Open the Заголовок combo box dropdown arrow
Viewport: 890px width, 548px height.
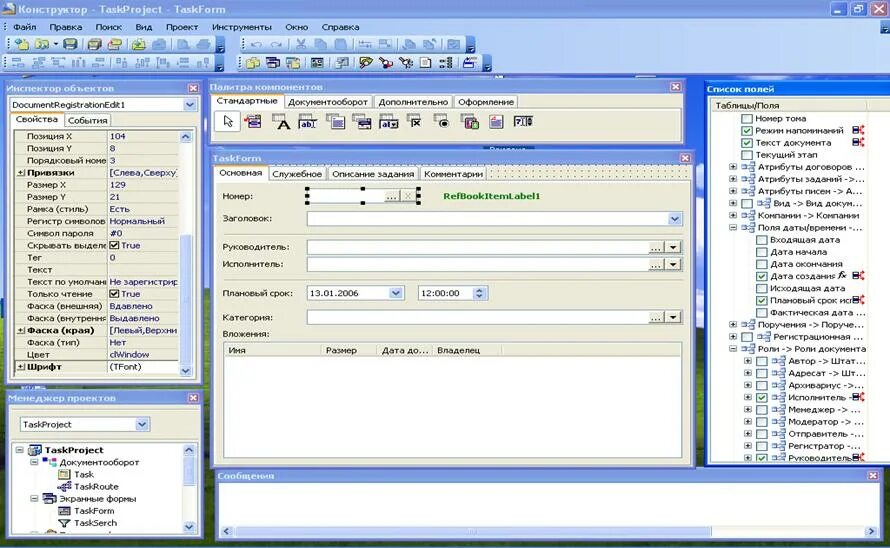coord(674,219)
